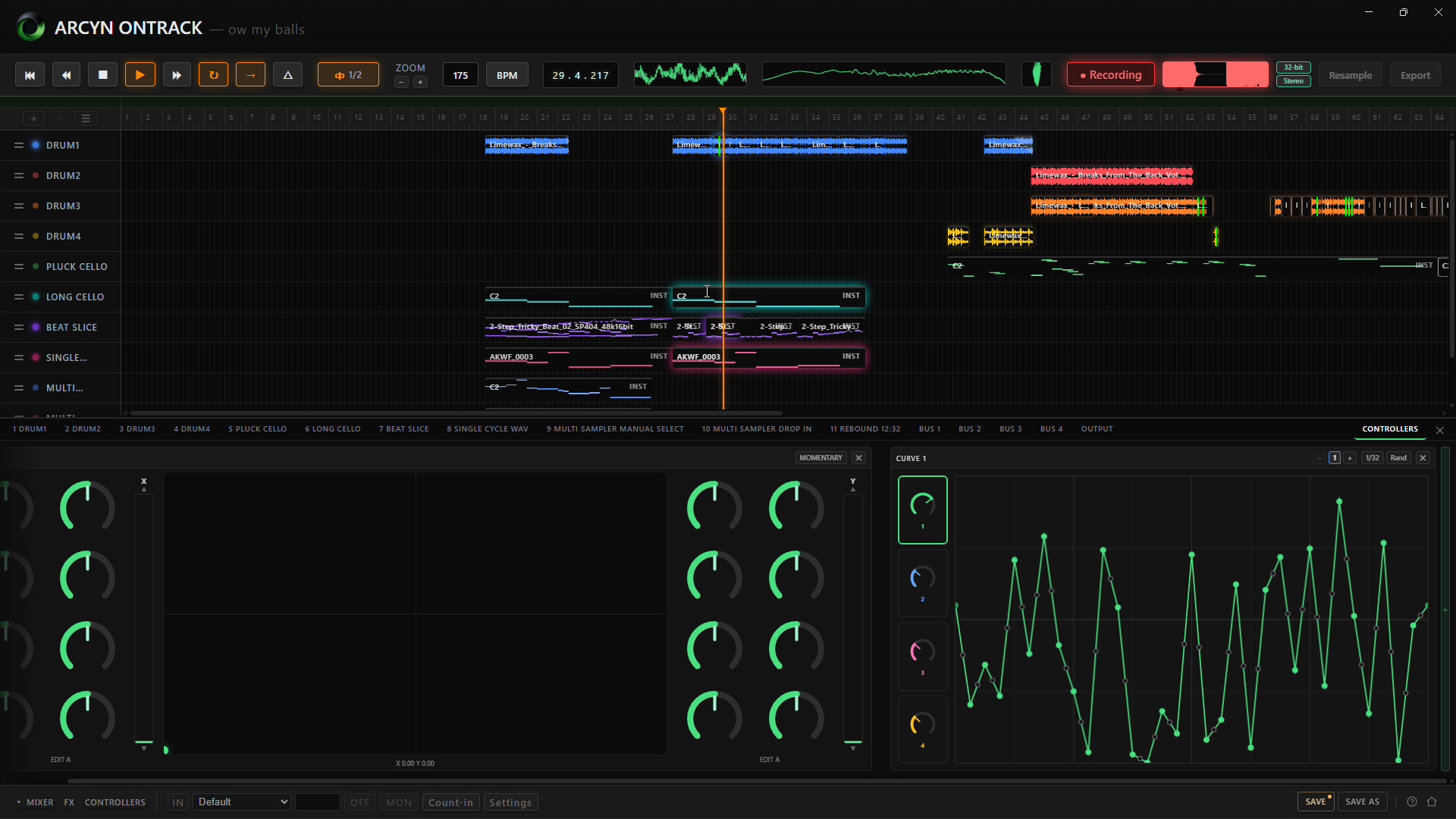Toggle the MOMENTARY mode button
The height and width of the screenshot is (819, 1456).
pos(821,458)
